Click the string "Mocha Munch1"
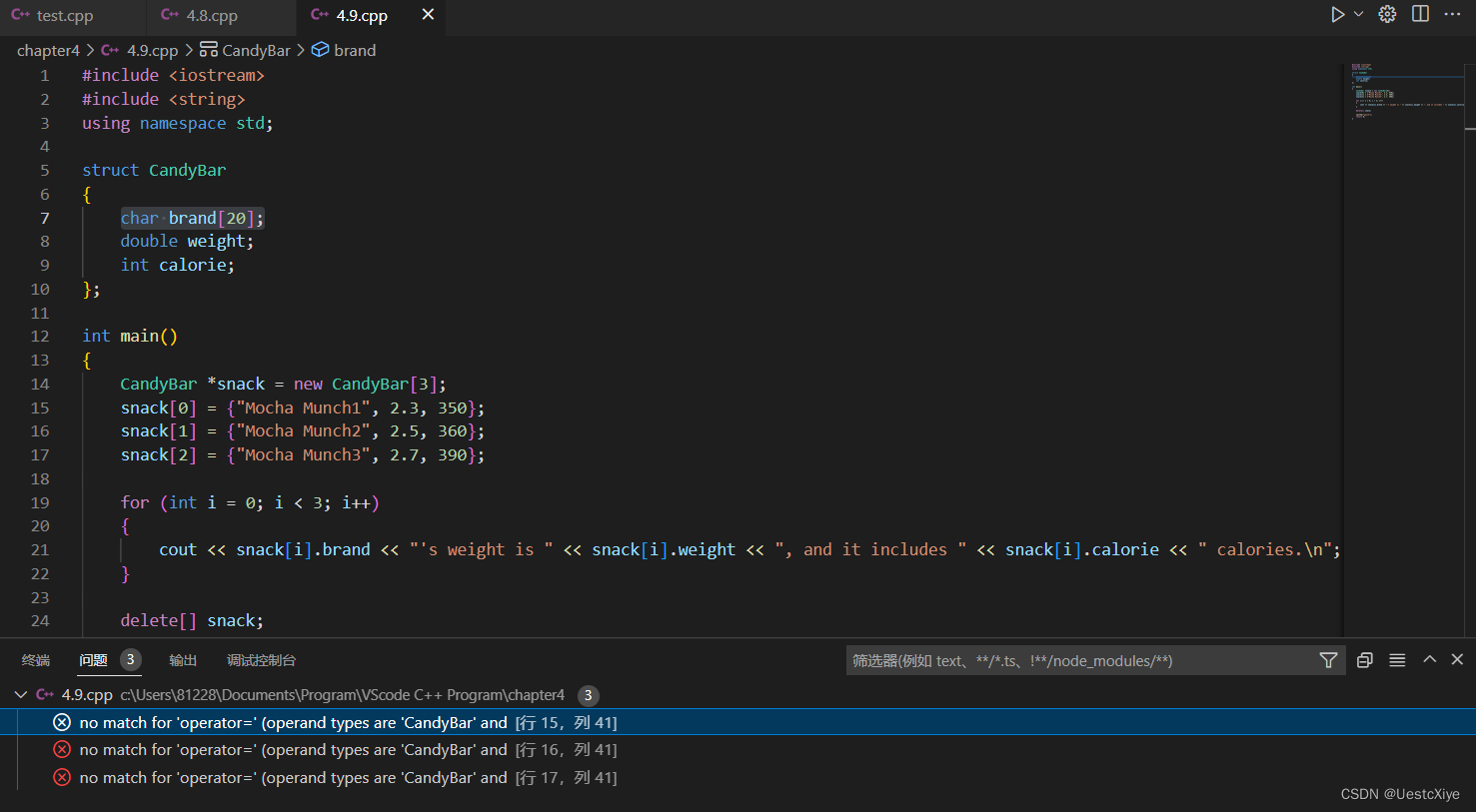This screenshot has height=812, width=1476. coord(304,407)
